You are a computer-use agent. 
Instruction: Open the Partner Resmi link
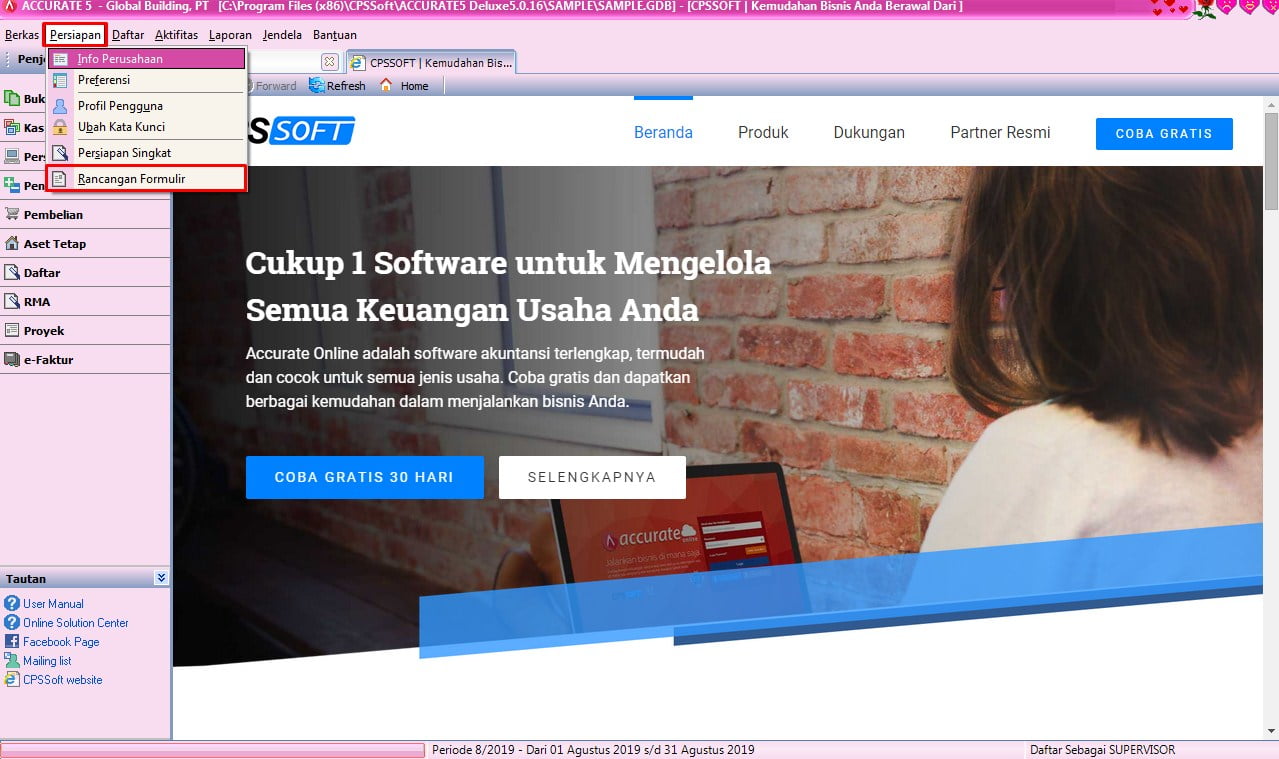click(x=1000, y=133)
